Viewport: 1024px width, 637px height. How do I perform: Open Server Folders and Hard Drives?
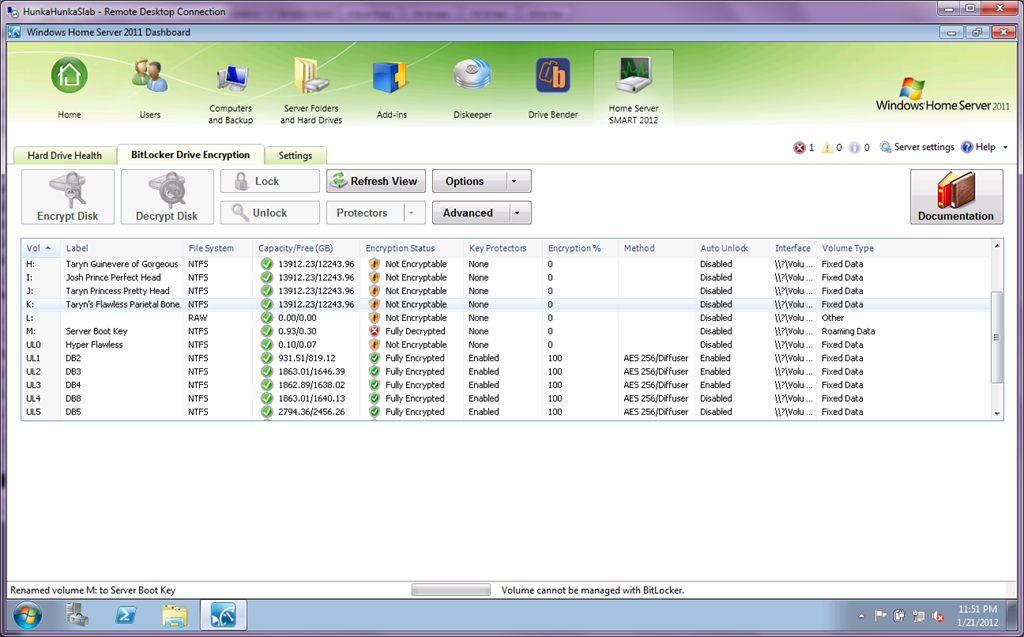(311, 91)
